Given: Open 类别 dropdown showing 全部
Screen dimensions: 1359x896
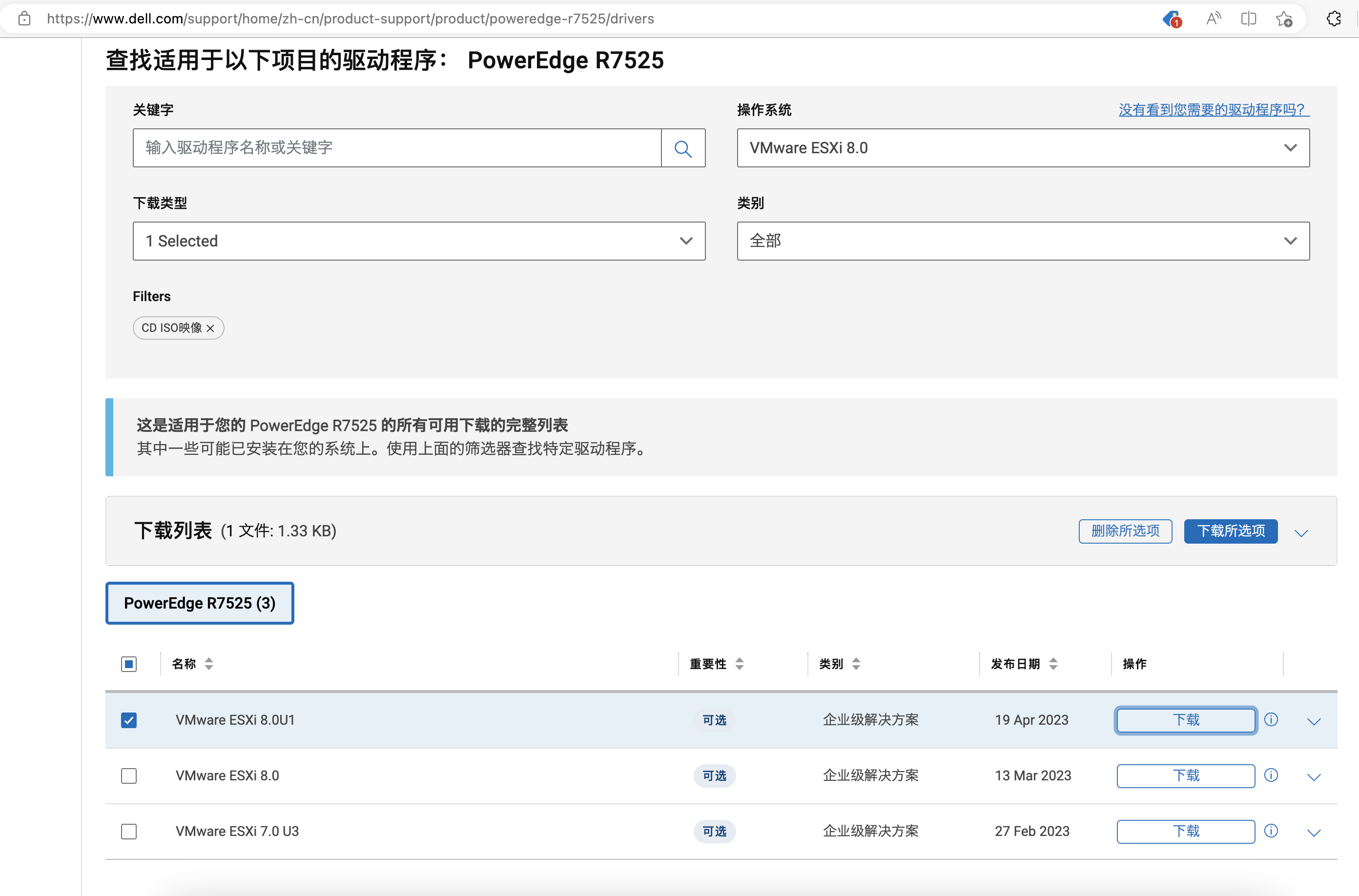Looking at the screenshot, I should (x=1023, y=241).
